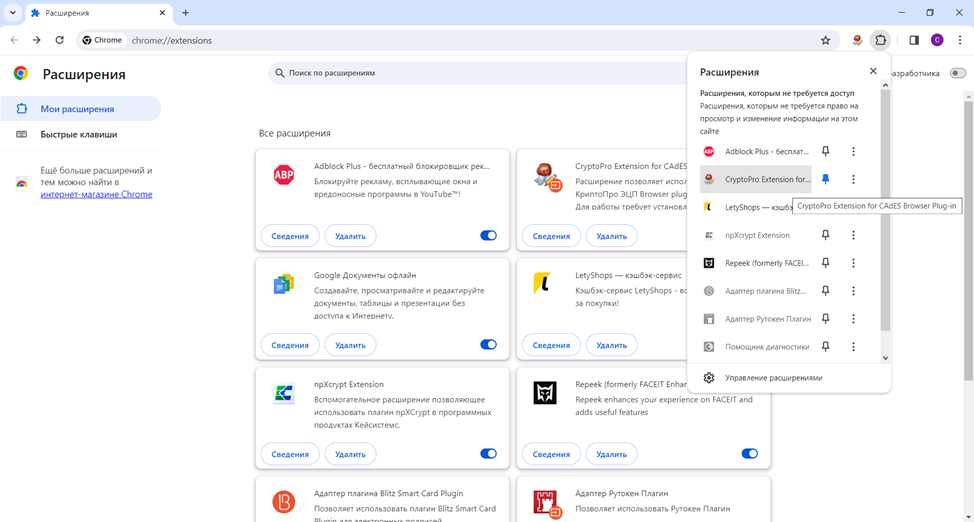Open more options for CryptoPro Extension in popup
974x522 pixels.
pyautogui.click(x=853, y=179)
